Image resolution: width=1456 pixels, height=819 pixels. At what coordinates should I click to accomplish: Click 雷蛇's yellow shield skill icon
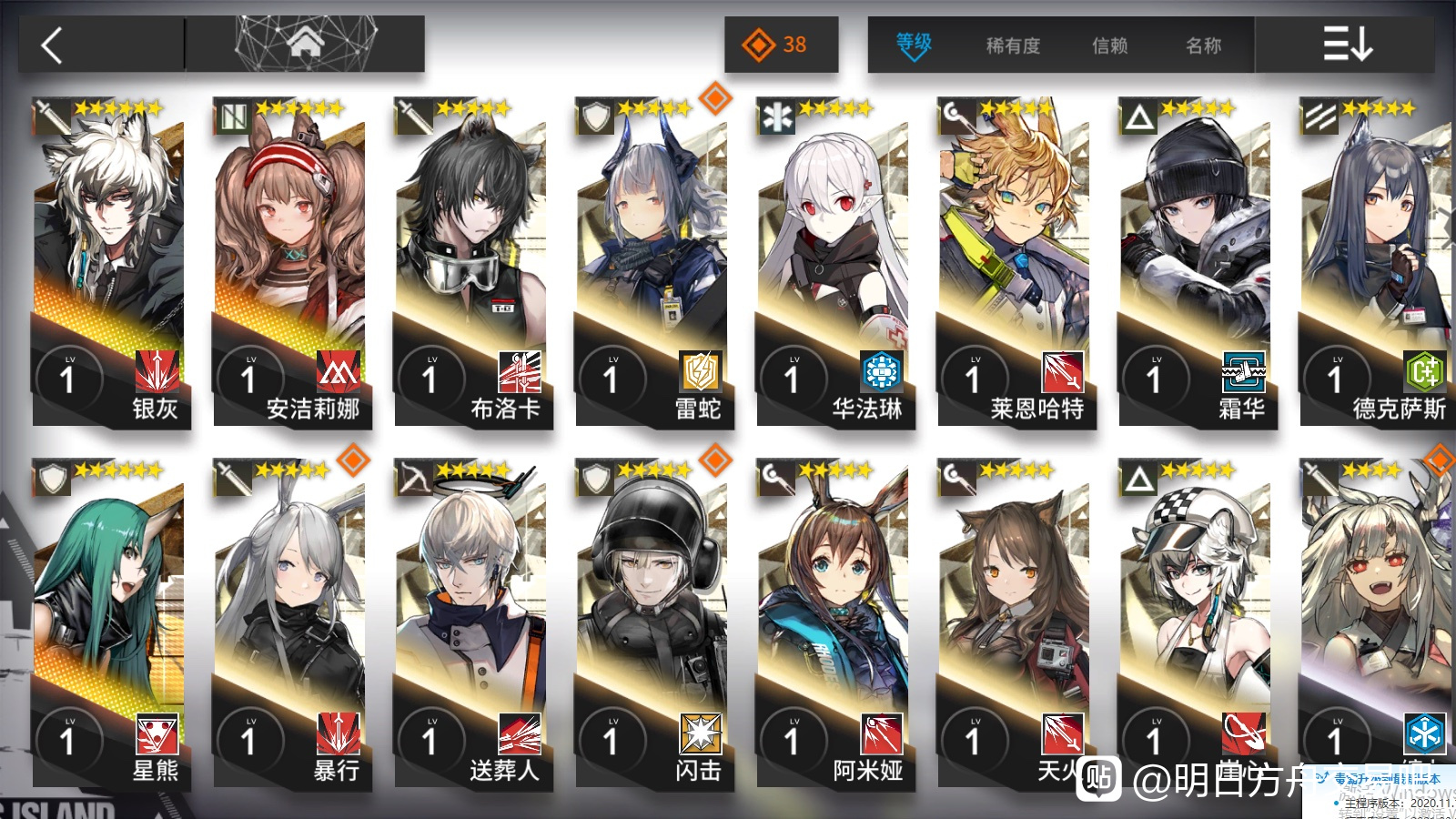point(701,371)
